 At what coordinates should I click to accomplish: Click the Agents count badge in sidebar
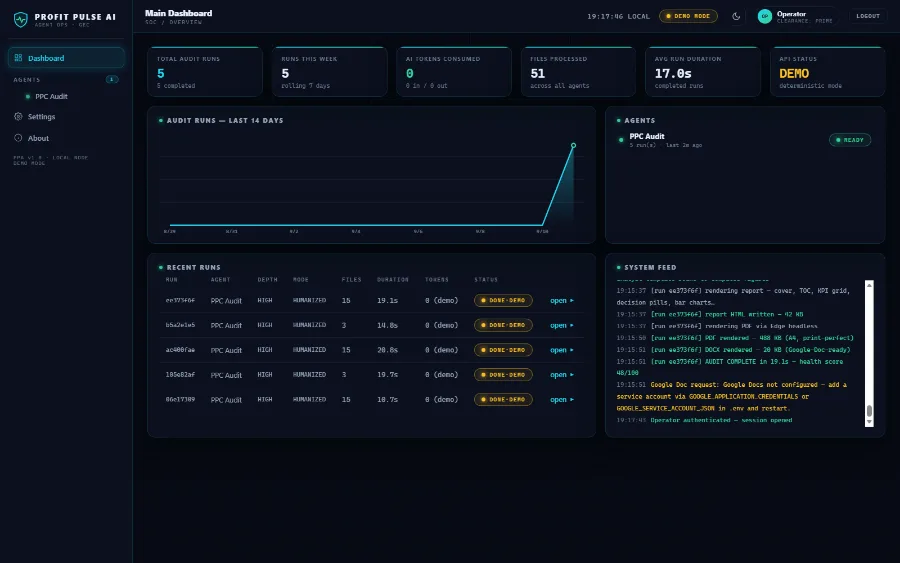[x=112, y=79]
